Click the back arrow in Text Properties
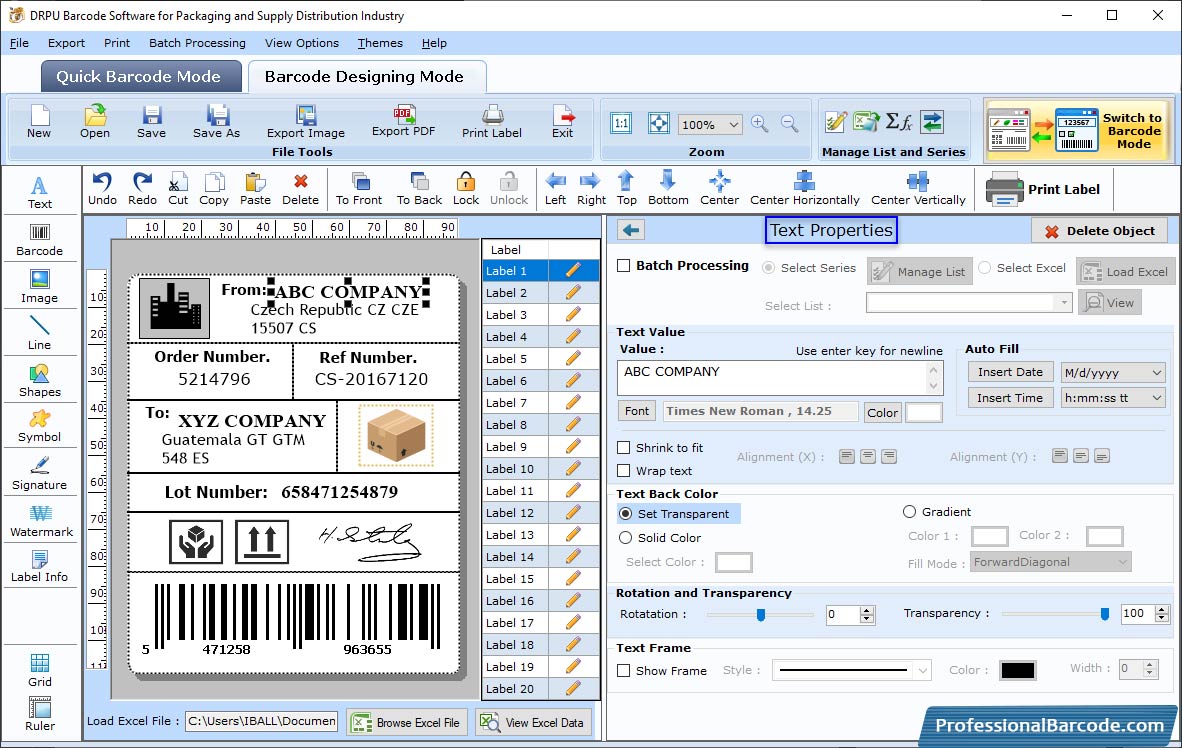Image resolution: width=1182 pixels, height=748 pixels. [631, 230]
